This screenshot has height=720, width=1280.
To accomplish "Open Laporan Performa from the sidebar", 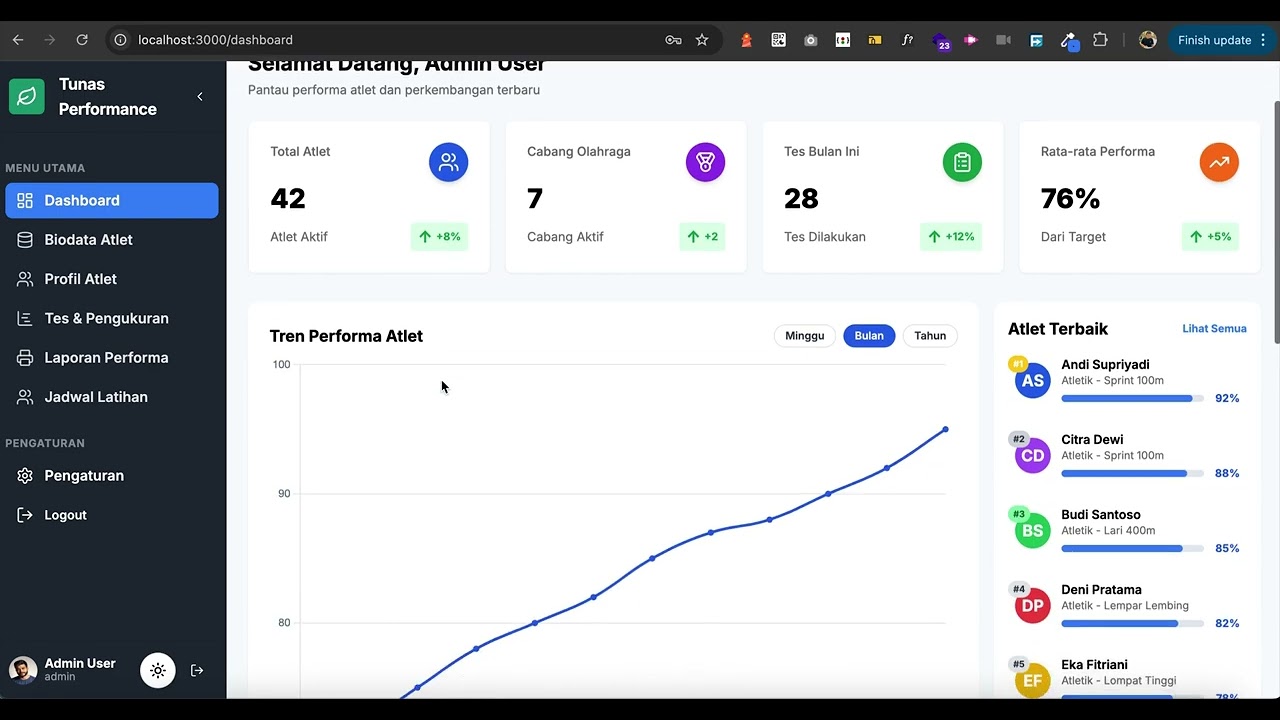I will point(112,358).
